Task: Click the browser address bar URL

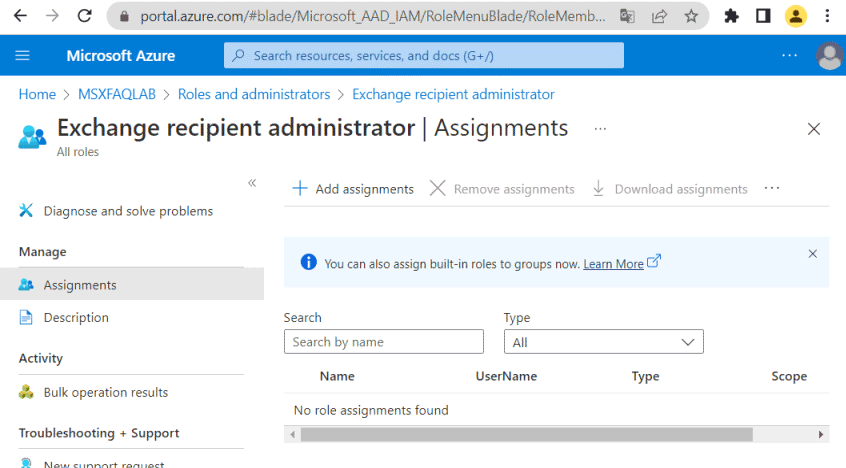Action: [x=372, y=17]
